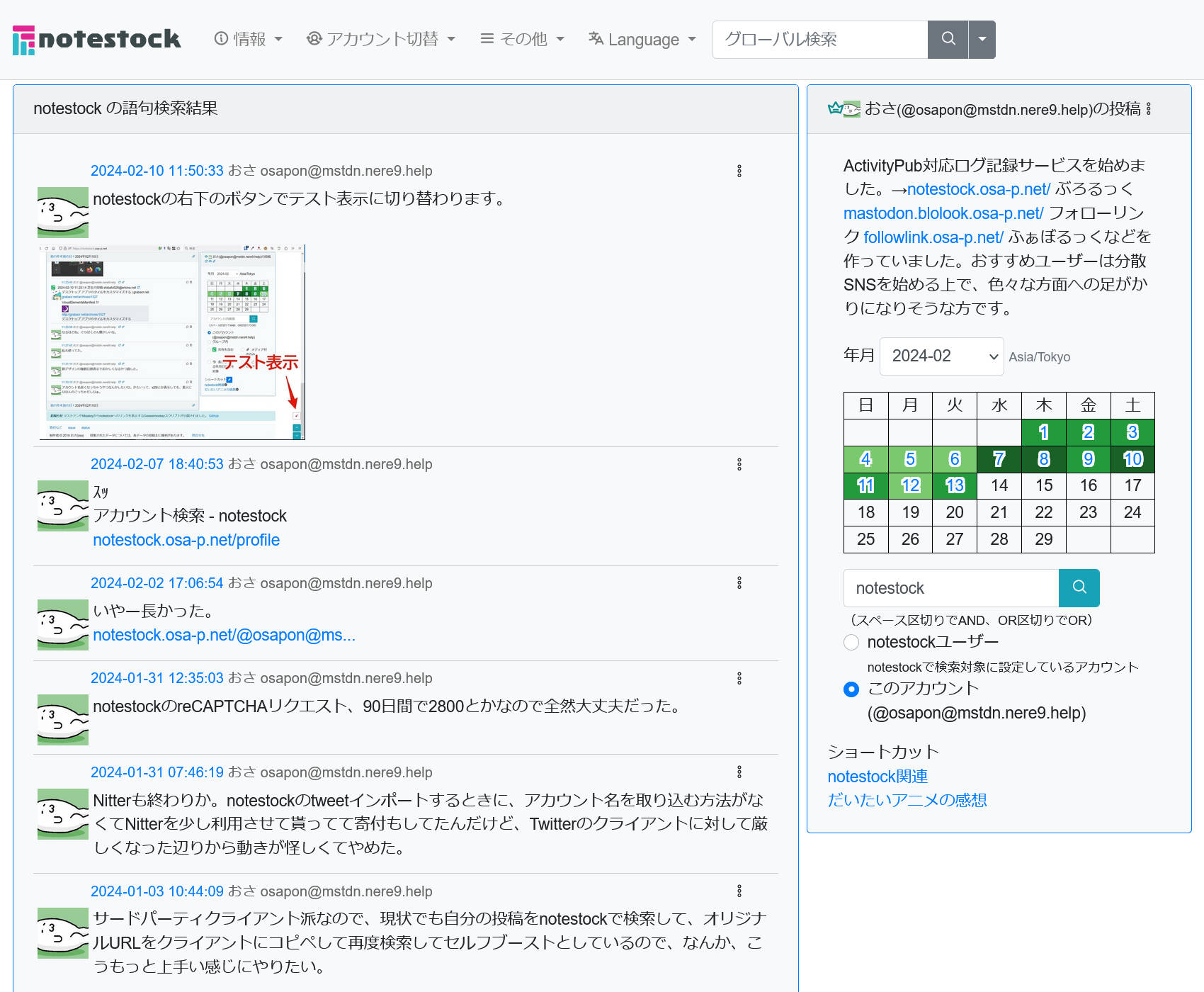This screenshot has width=1204, height=992.
Task: Open the 情報 dropdown menu
Action: 249,40
